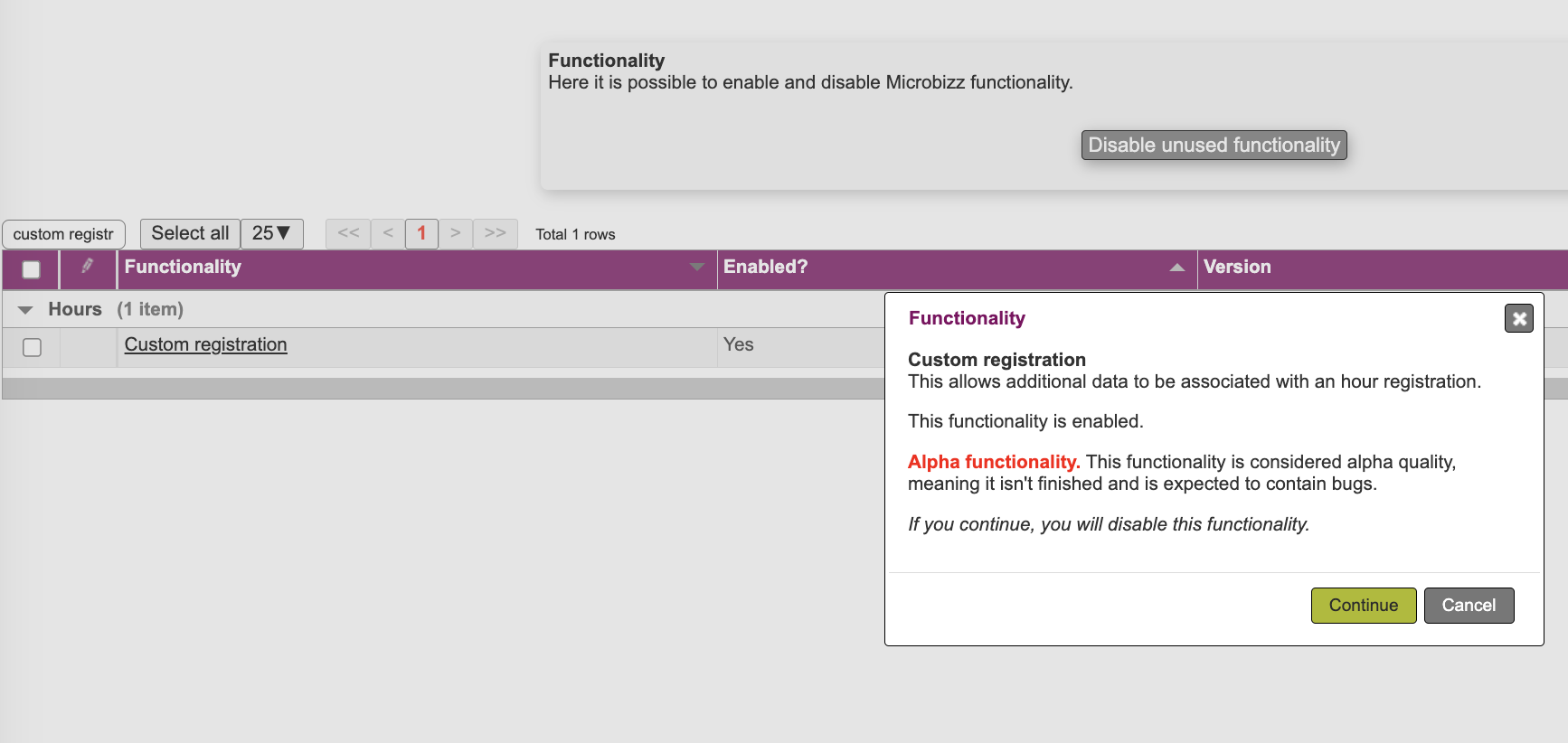Go to next page arrow
This screenshot has height=743, width=1568.
pos(456,233)
